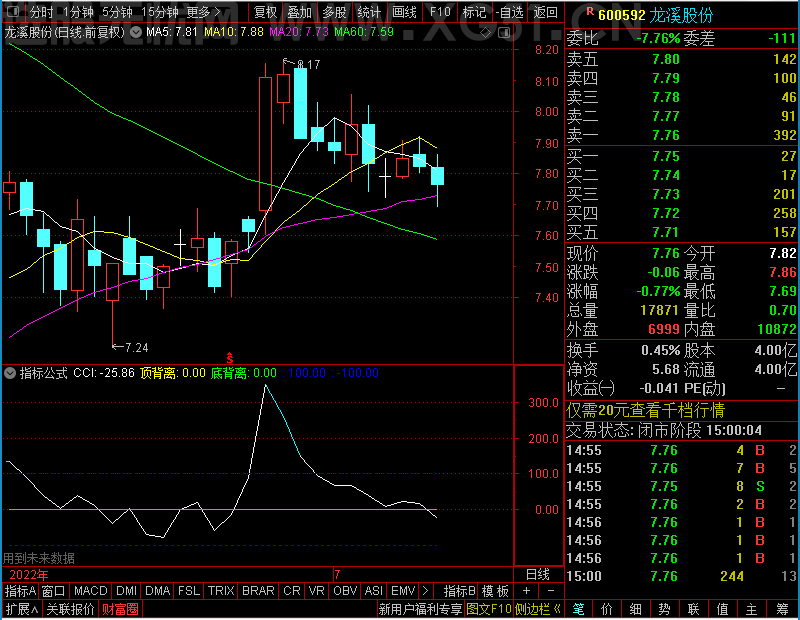800x620 pixels.
Task: Switch indicator to ASI
Action: (x=373, y=591)
